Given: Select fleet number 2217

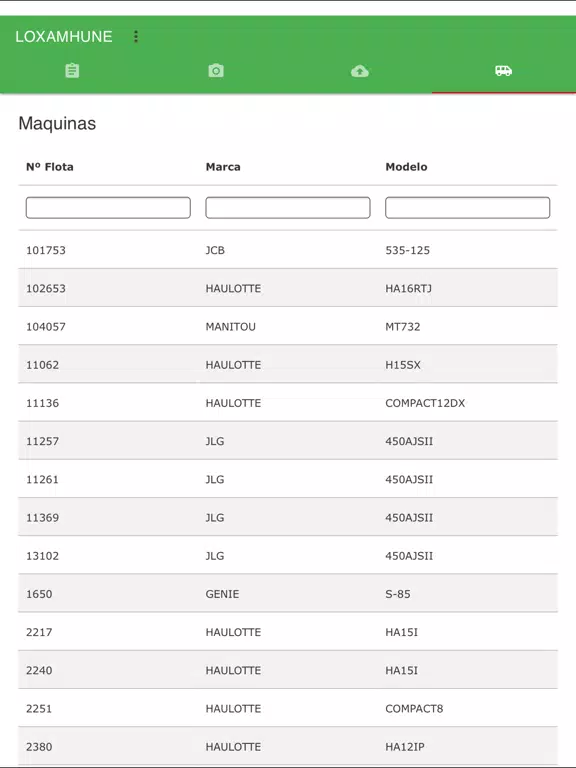Looking at the screenshot, I should (x=39, y=632).
